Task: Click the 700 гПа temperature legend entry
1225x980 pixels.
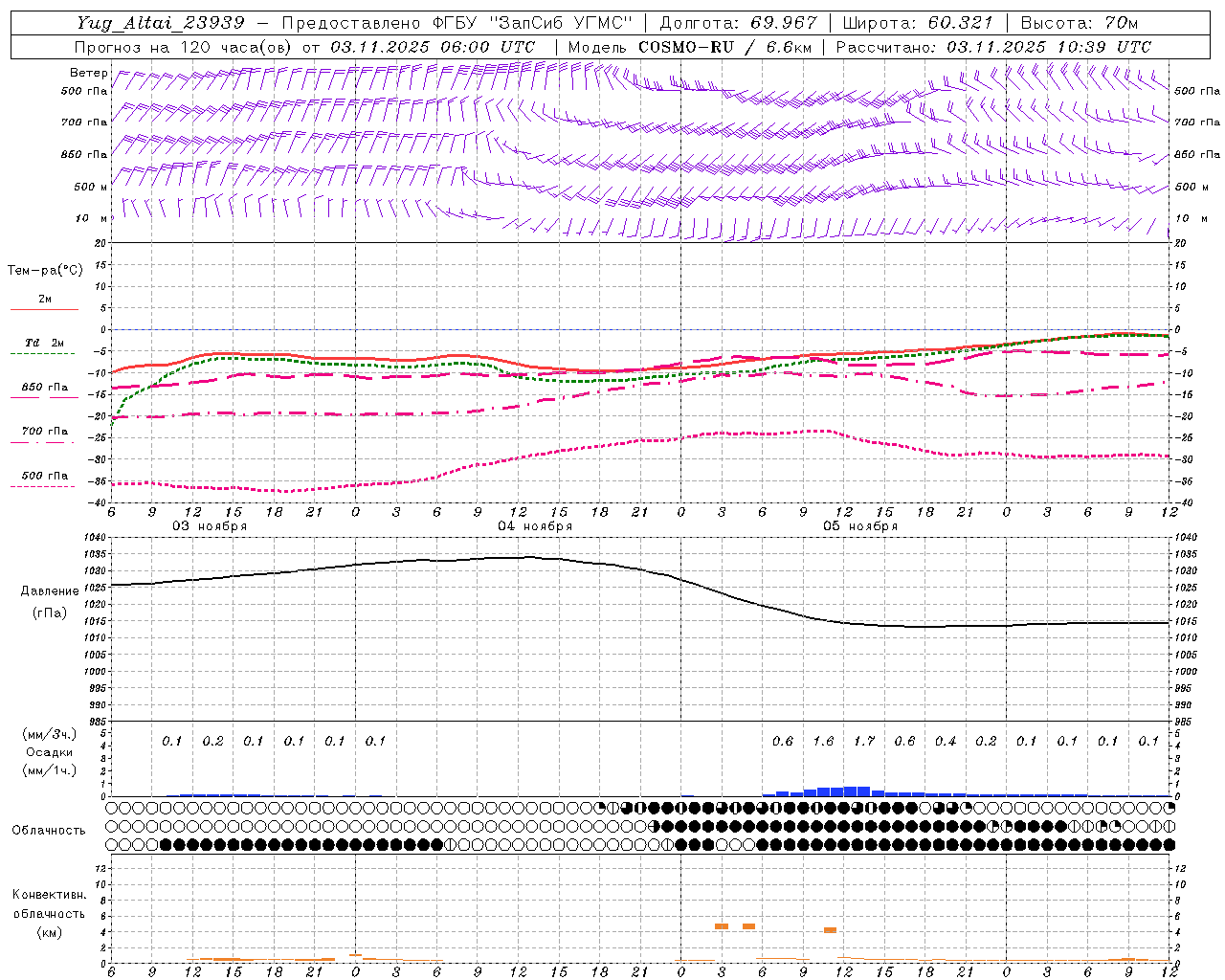Action: [x=45, y=432]
